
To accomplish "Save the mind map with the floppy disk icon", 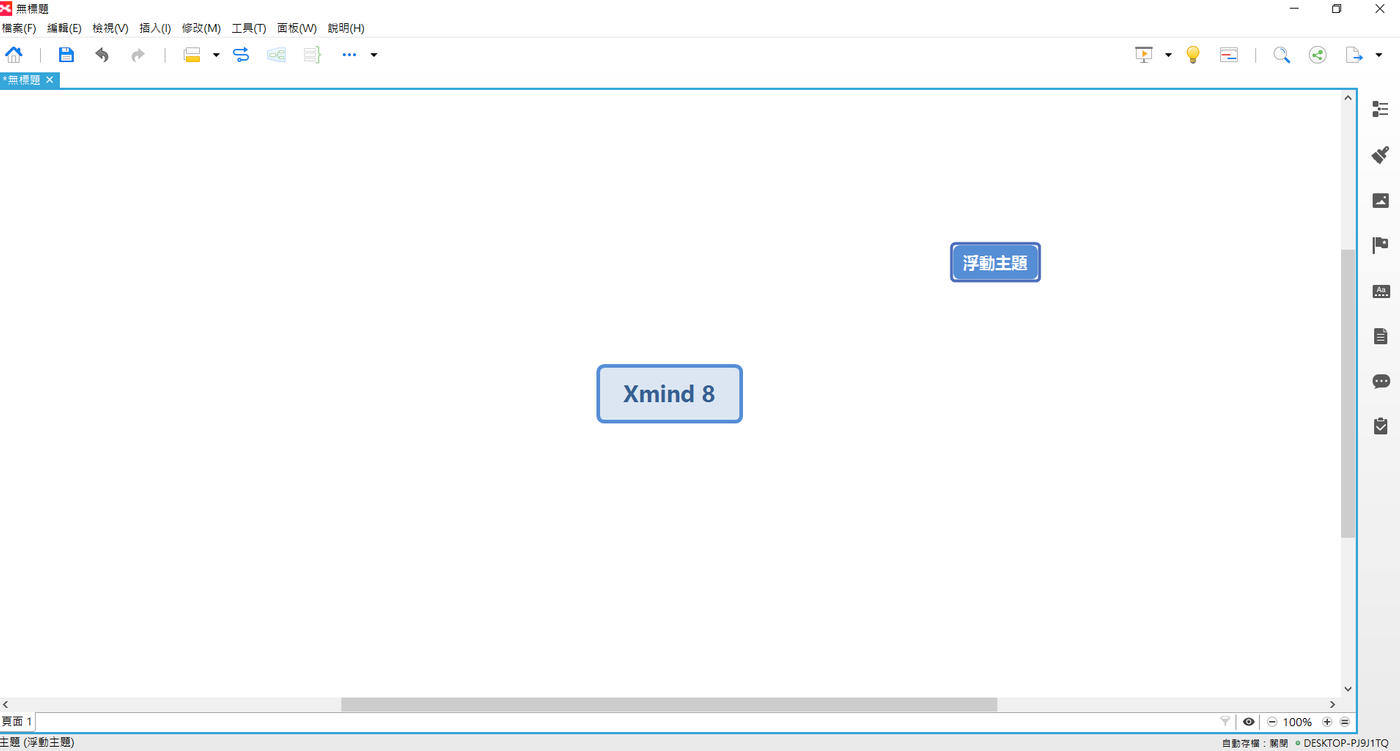I will click(x=66, y=55).
